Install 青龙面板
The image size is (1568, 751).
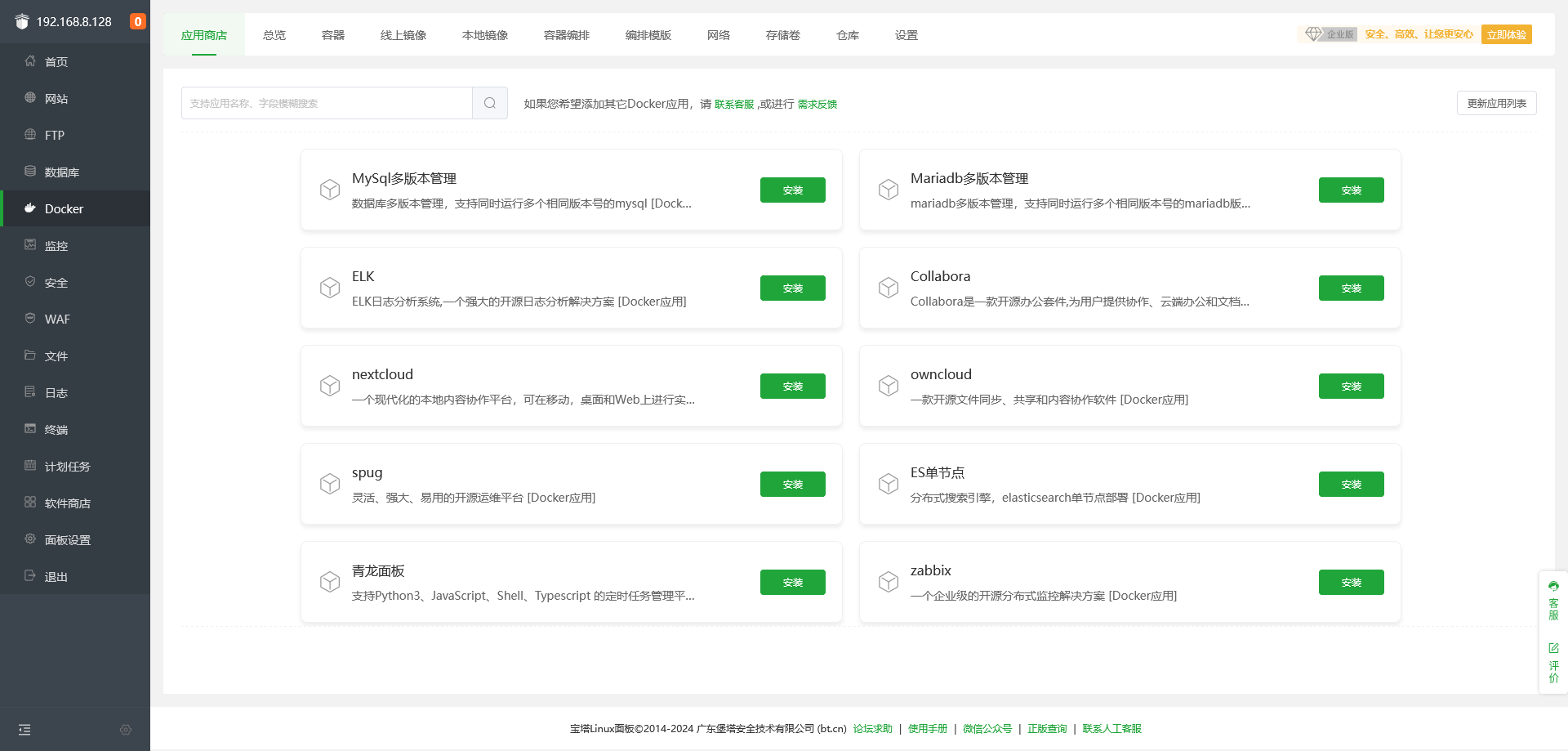793,582
